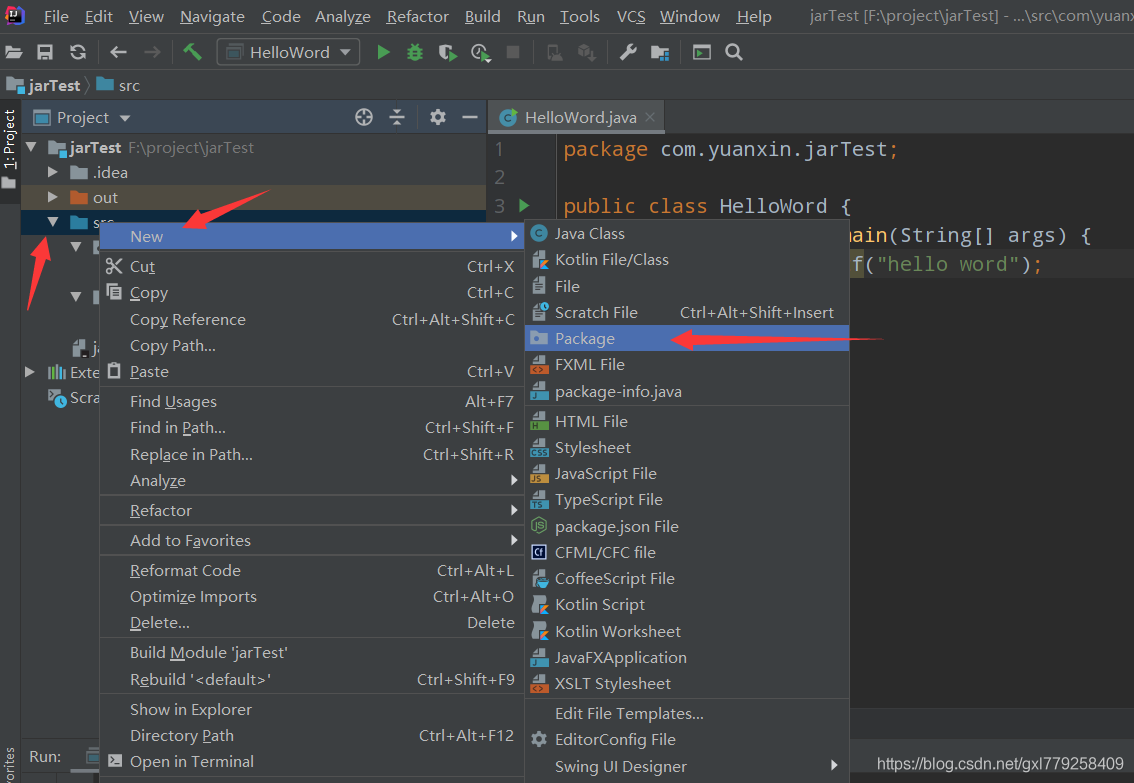Click the green Run button in toolbar
Screen dimensions: 1134x783
[383, 52]
